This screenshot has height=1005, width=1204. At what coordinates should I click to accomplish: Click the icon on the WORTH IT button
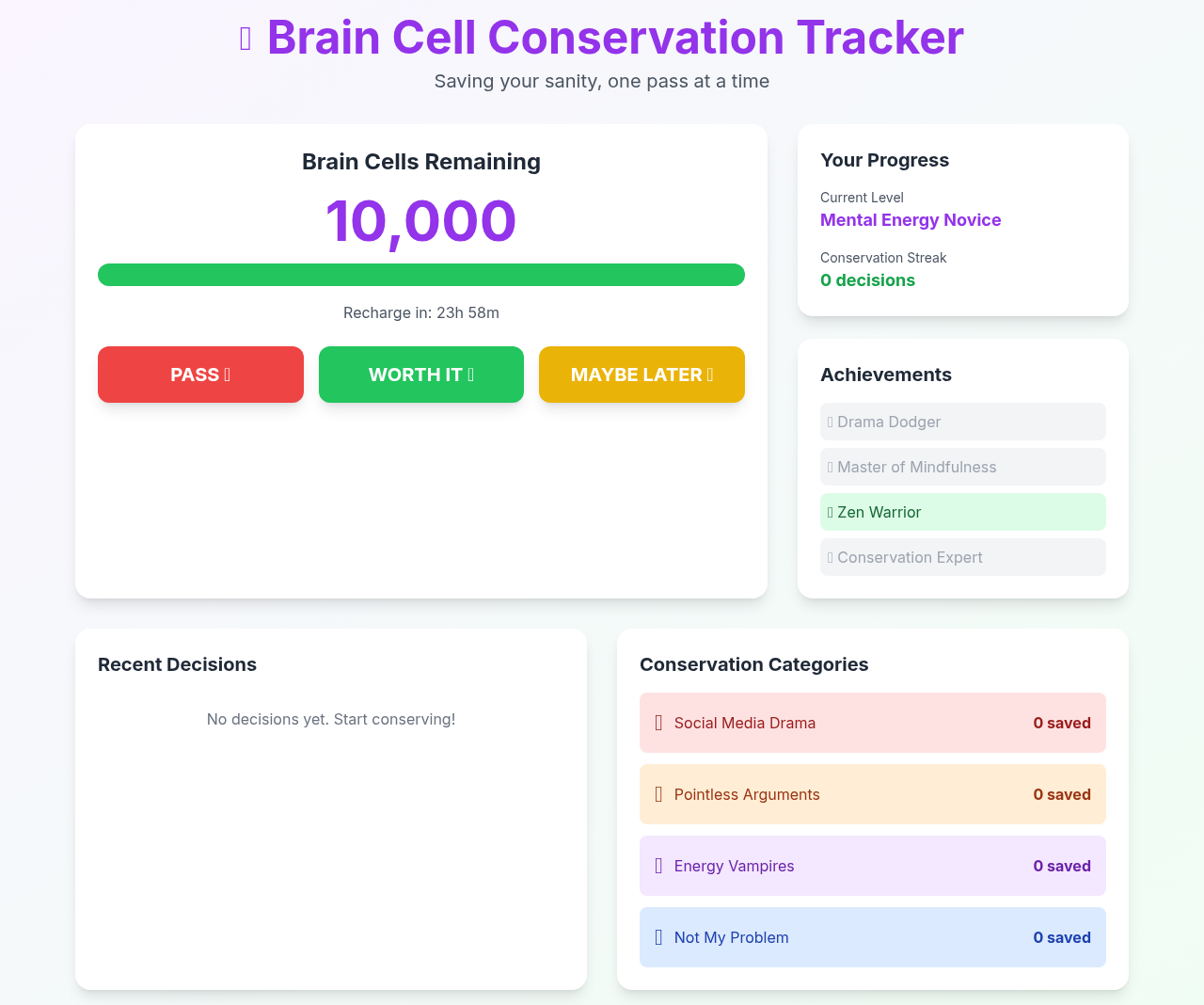pyautogui.click(x=471, y=375)
